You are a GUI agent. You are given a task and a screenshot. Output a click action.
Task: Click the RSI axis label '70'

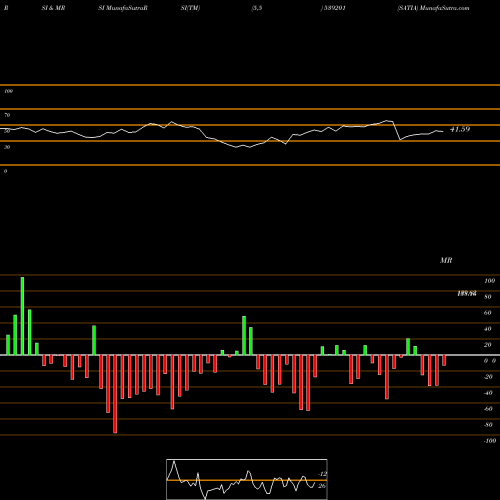click(7, 115)
